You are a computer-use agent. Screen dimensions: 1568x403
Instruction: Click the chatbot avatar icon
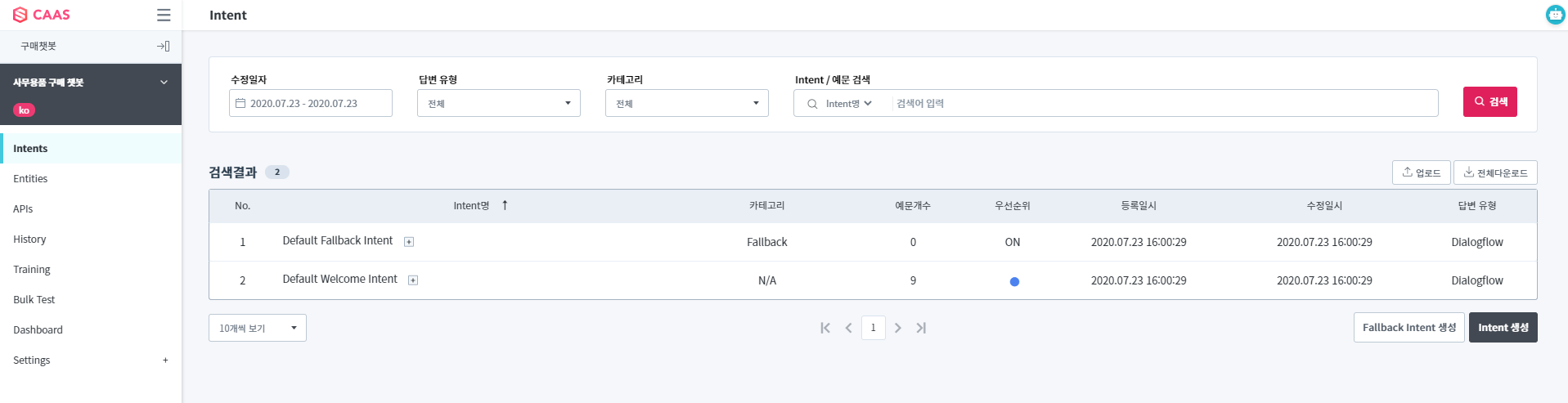click(1555, 15)
